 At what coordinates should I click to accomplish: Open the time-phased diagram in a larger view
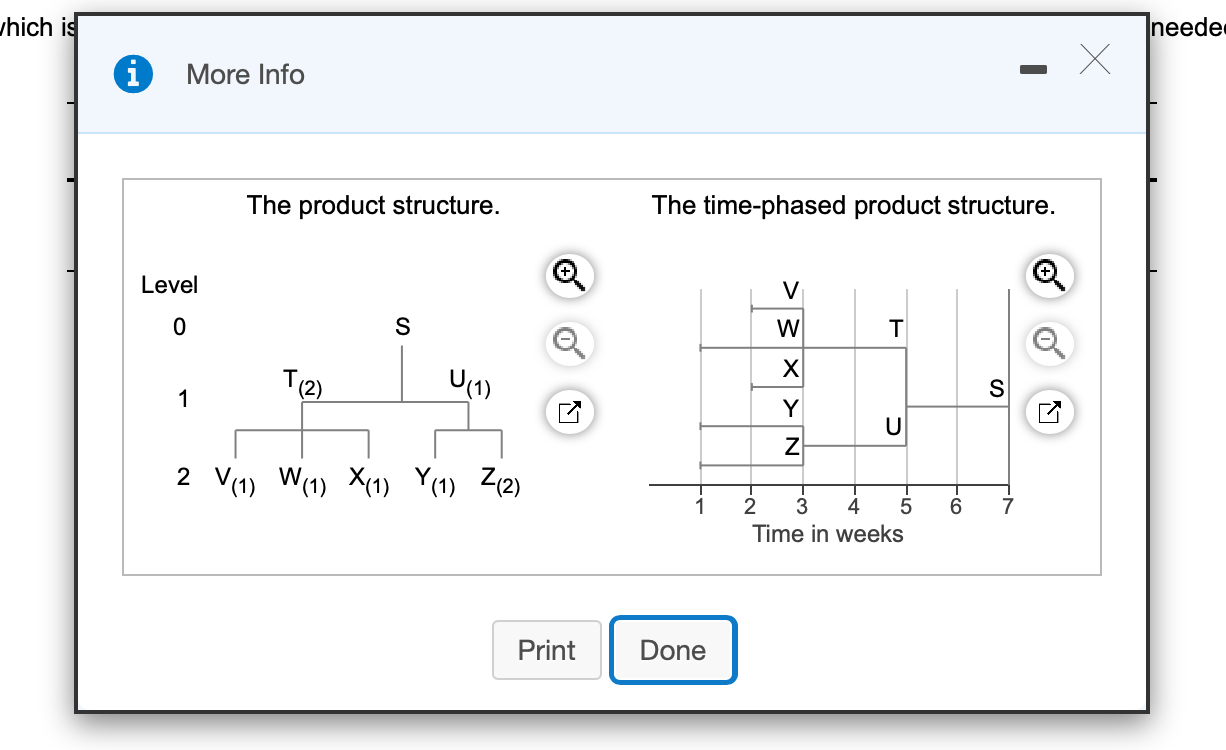point(1048,412)
